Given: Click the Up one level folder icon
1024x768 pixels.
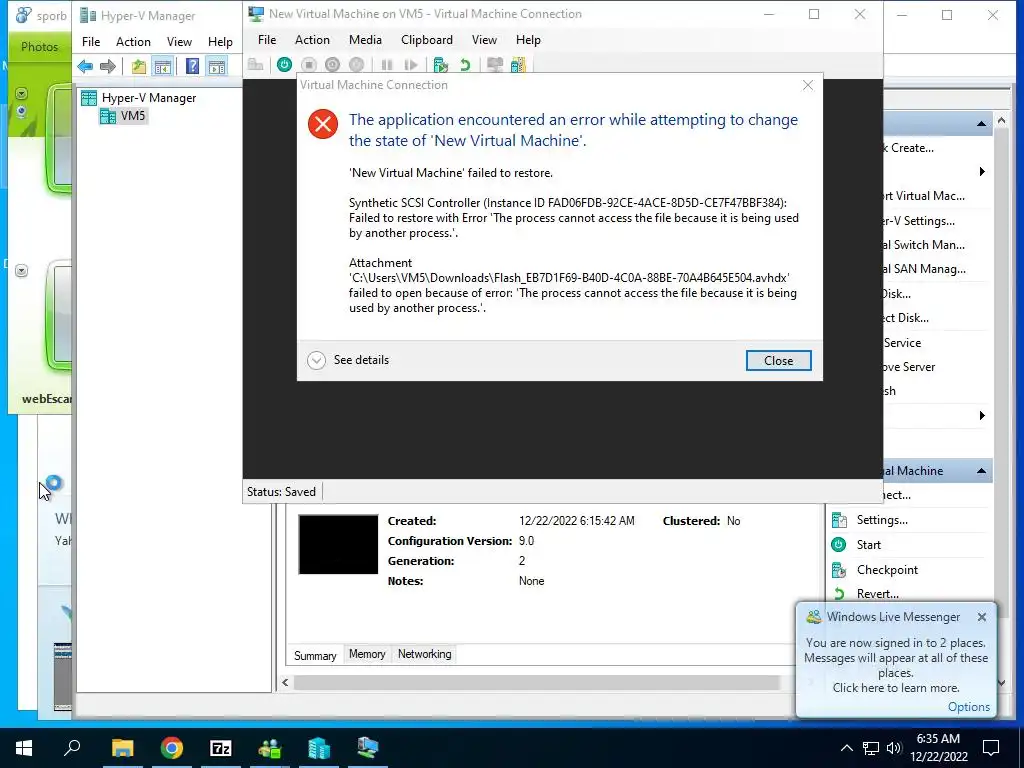Looking at the screenshot, I should click(138, 66).
